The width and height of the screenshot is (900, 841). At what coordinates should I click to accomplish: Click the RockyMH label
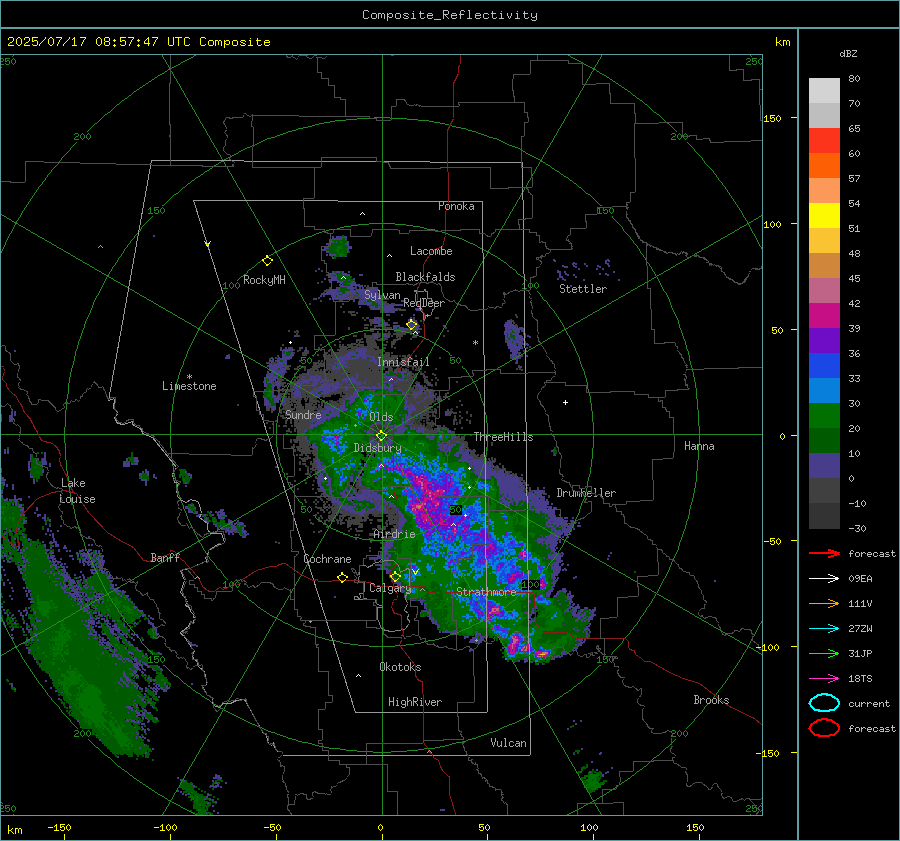(264, 280)
